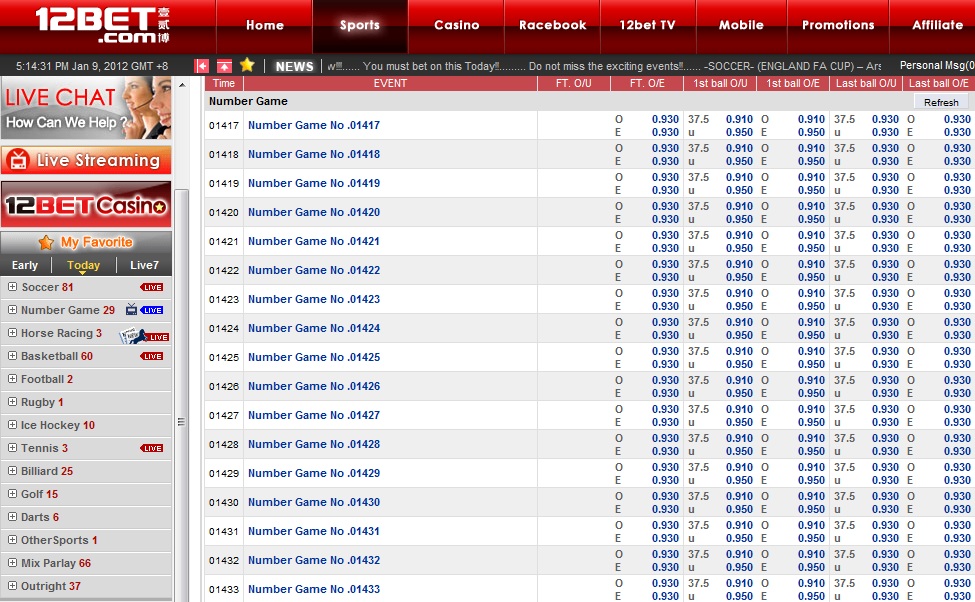
Task: Expand the Rugby category
Action: point(12,402)
